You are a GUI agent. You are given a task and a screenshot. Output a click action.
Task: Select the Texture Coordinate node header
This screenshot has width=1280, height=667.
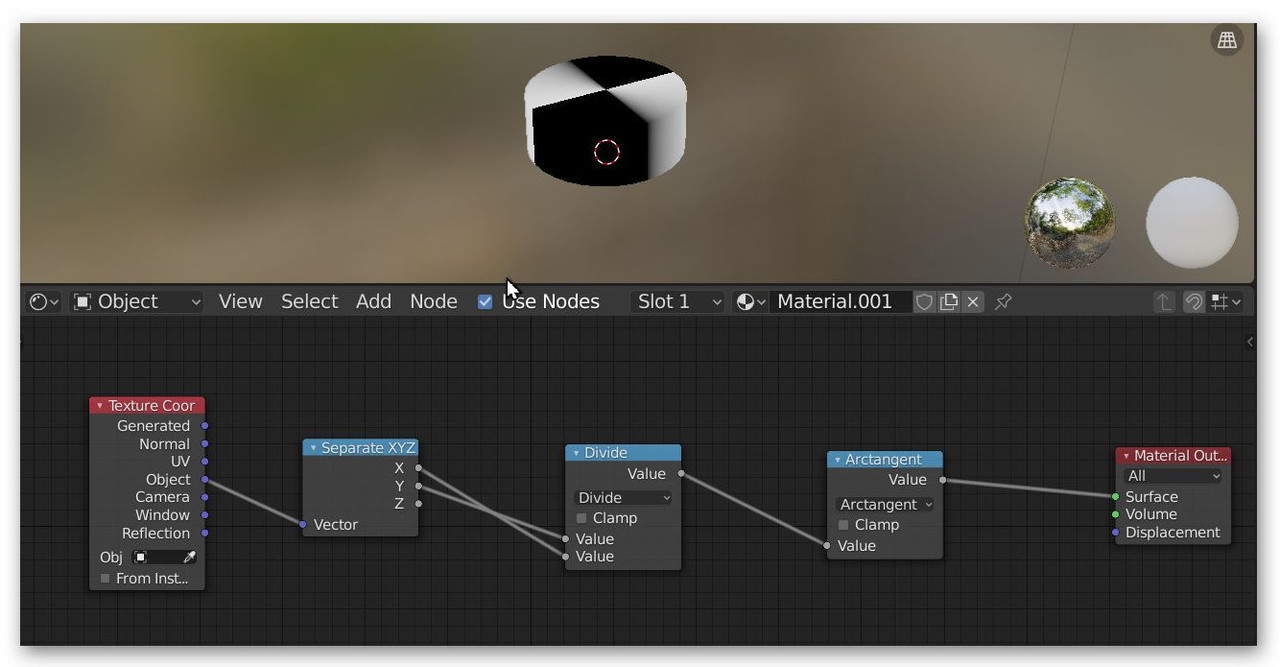[147, 405]
